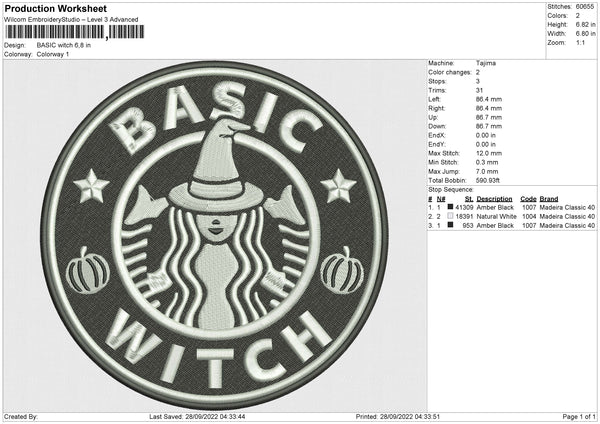Click the 'Code' column header
The width and height of the screenshot is (600, 424).
(528, 199)
